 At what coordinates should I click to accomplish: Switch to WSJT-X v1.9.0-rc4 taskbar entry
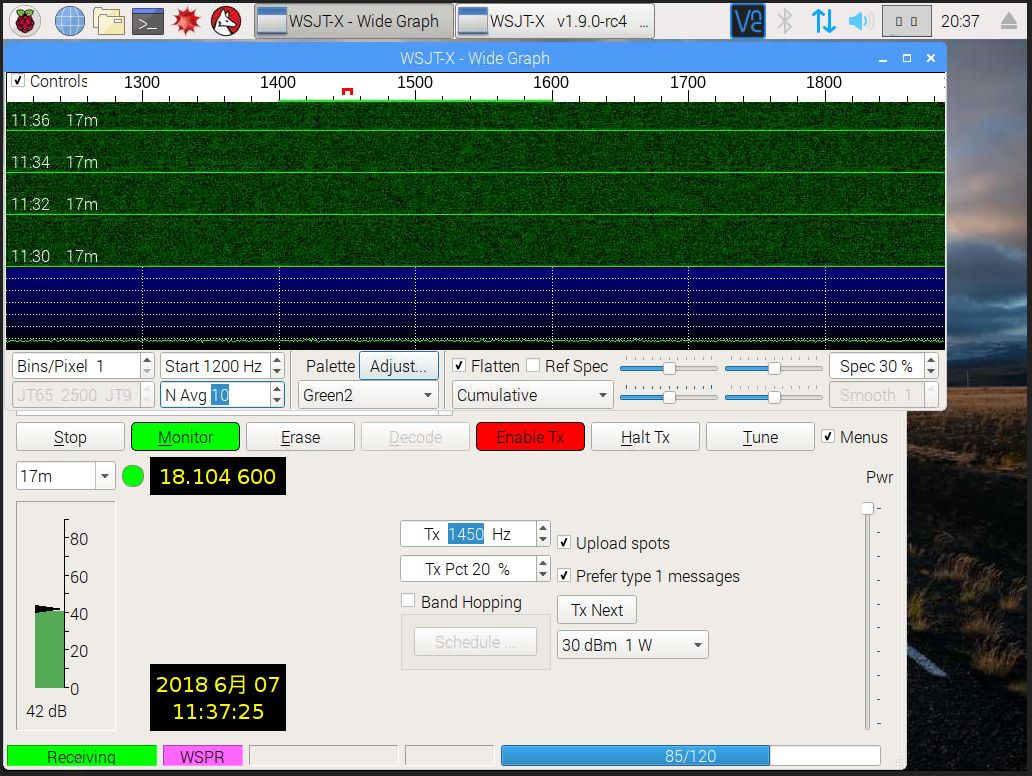pyautogui.click(x=555, y=21)
